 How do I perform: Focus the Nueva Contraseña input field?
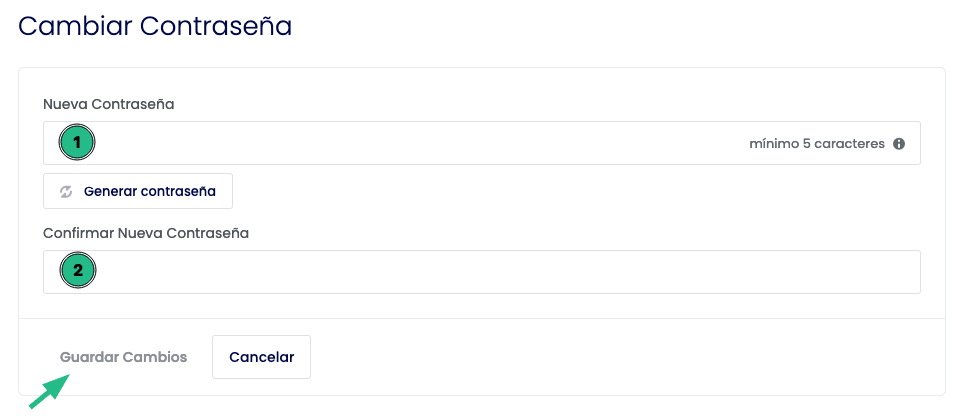click(x=482, y=143)
